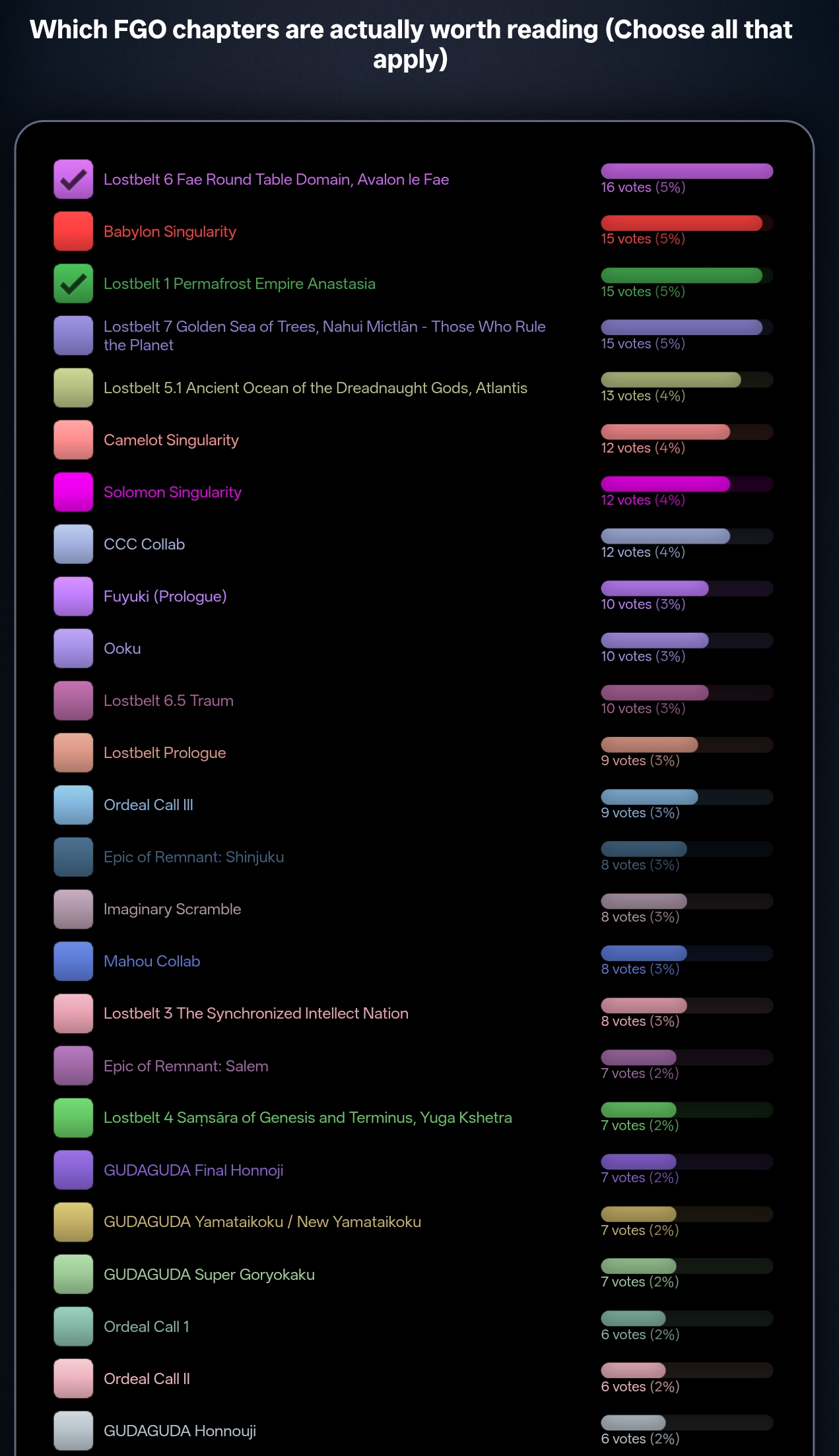
Task: Click 'Epic of Remnant: Shinjuku' label
Action: [193, 857]
